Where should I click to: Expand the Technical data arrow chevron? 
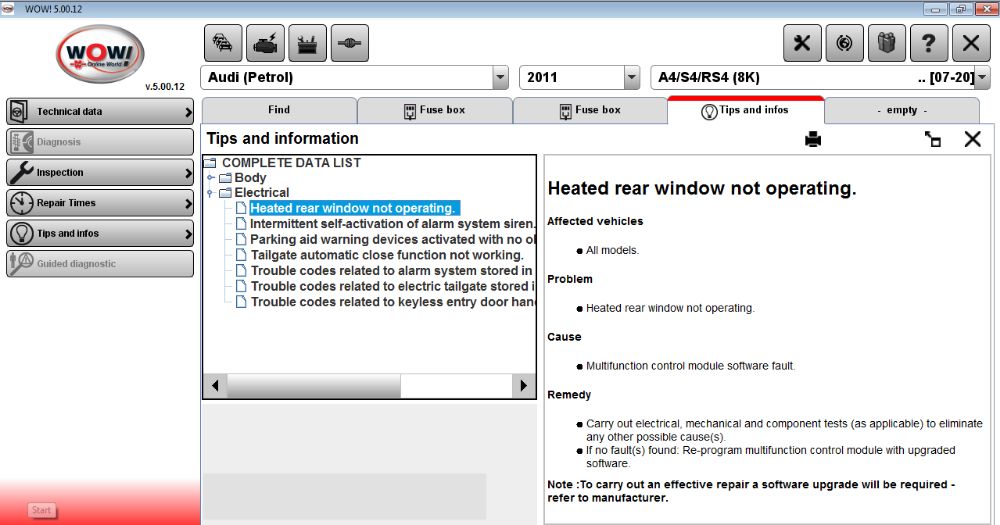[188, 112]
